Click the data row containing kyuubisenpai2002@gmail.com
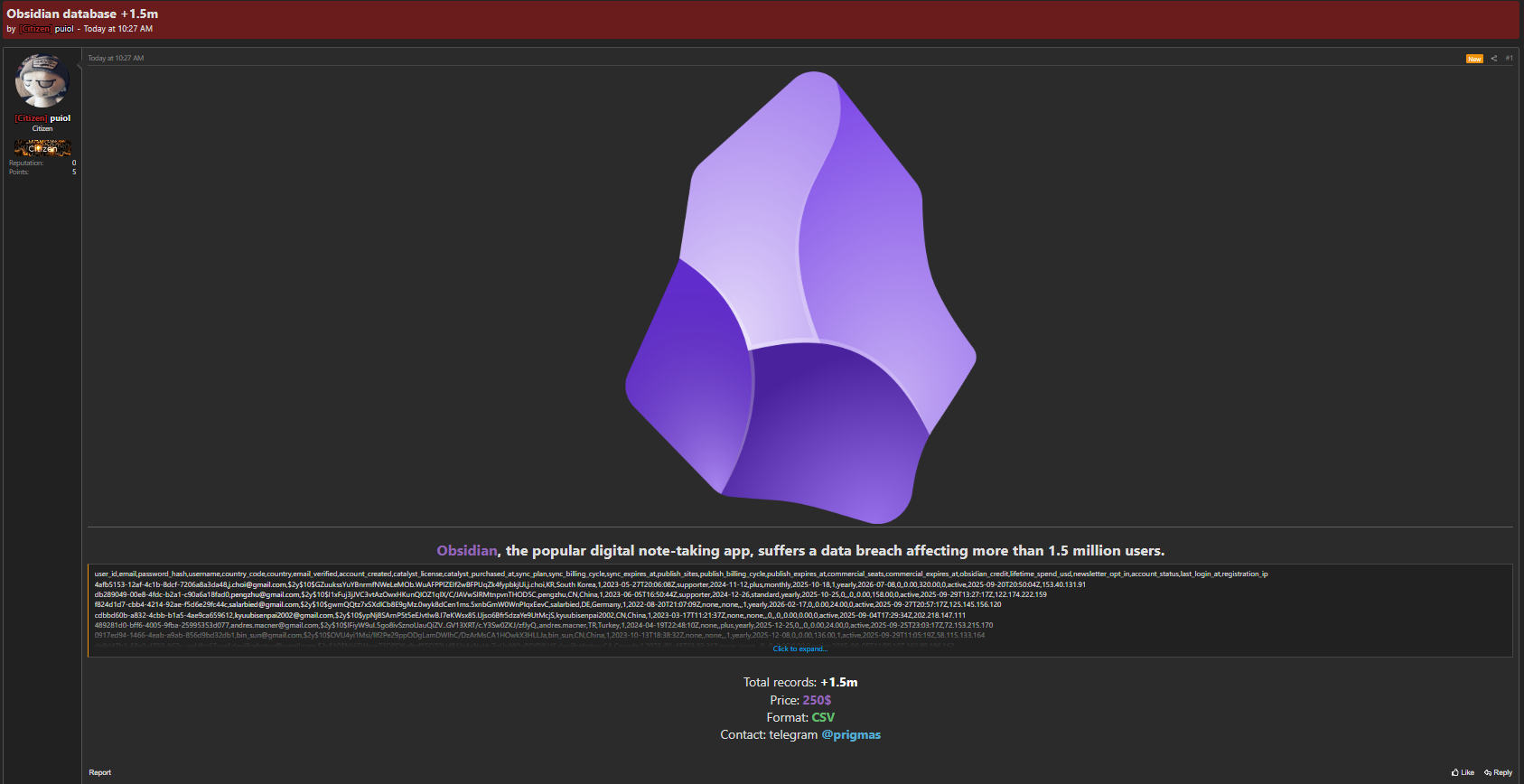The width and height of the screenshot is (1524, 784). pyautogui.click(x=529, y=615)
